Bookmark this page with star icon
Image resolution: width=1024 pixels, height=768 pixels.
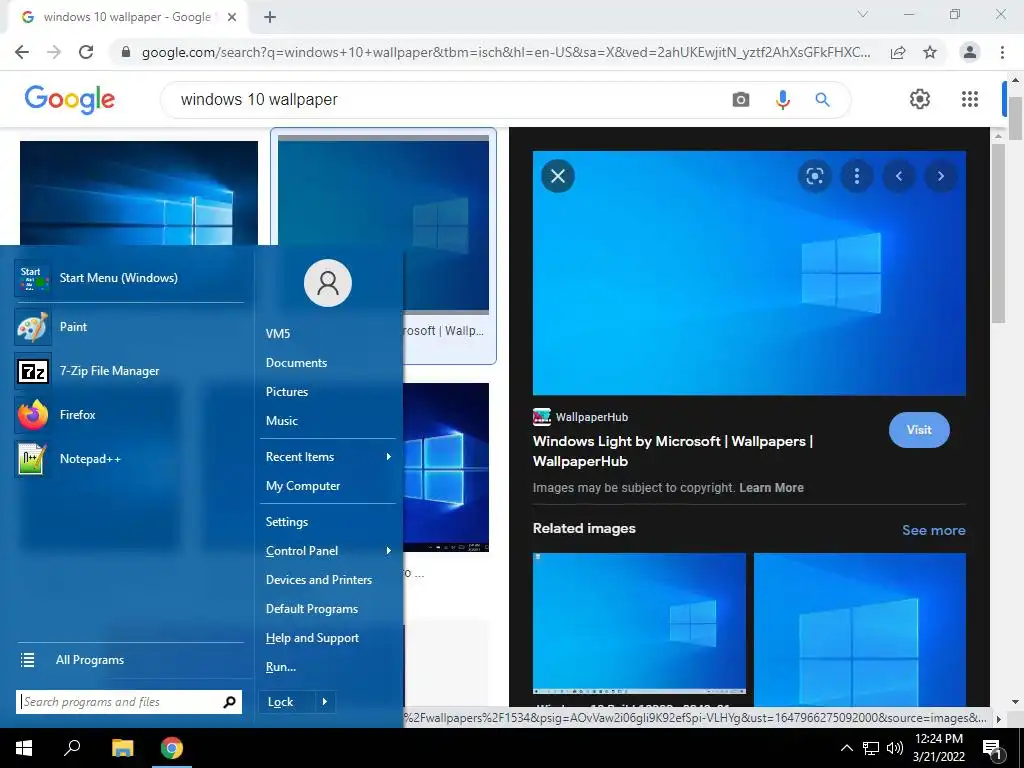click(x=930, y=52)
